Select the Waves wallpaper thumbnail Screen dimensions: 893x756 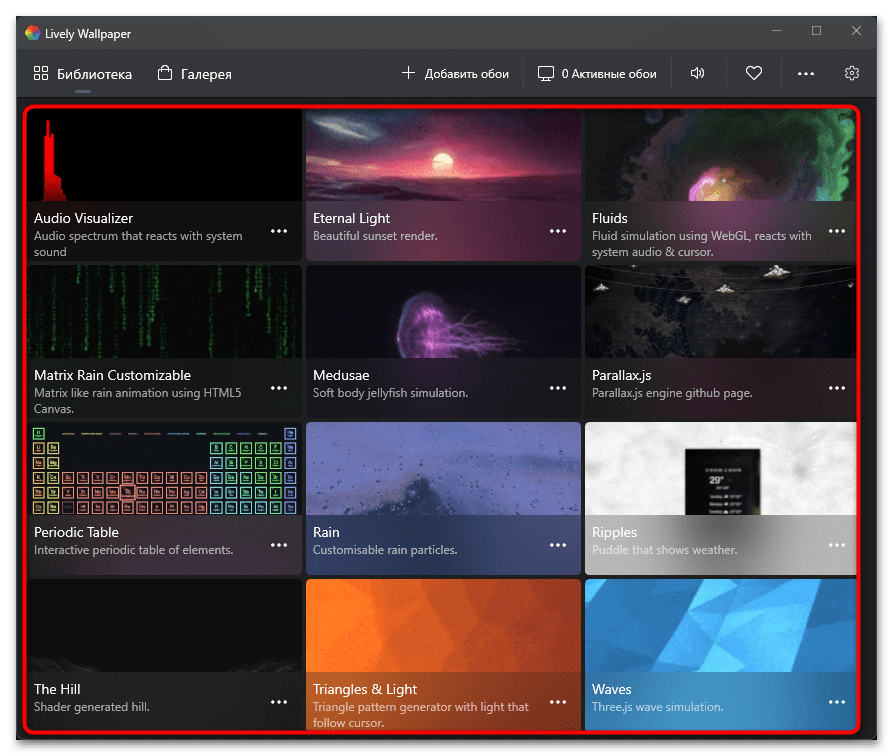(x=720, y=626)
